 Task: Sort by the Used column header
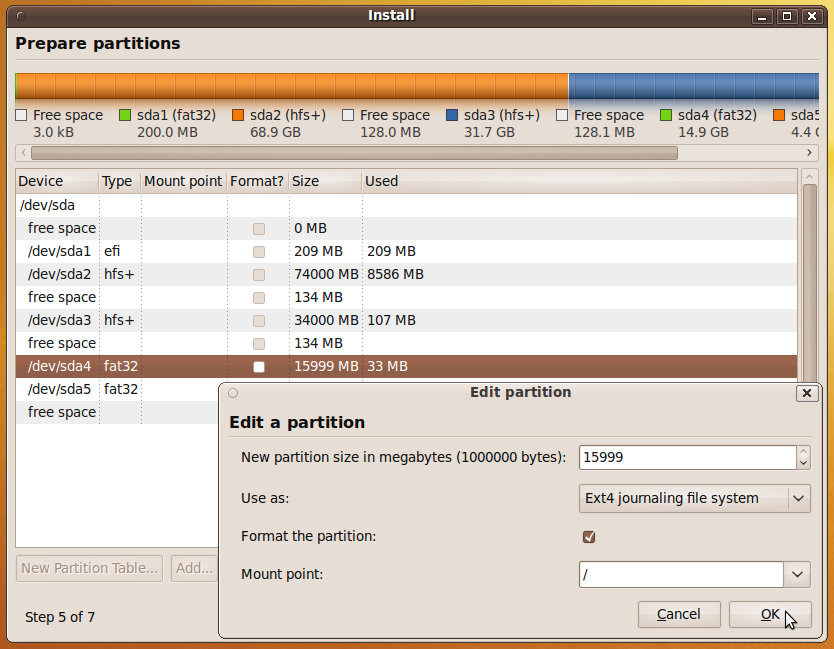(580, 181)
